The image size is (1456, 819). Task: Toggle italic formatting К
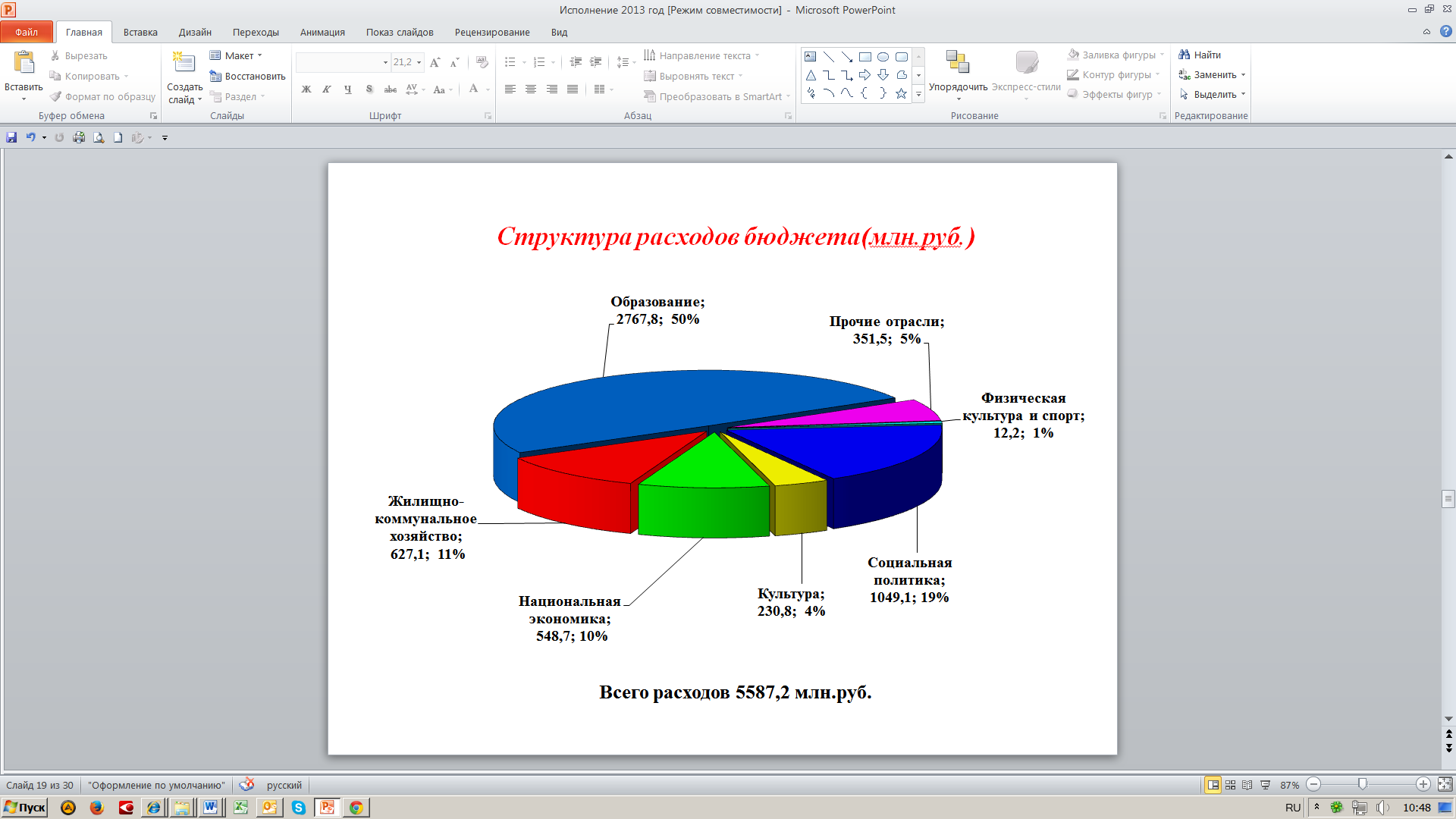327,89
